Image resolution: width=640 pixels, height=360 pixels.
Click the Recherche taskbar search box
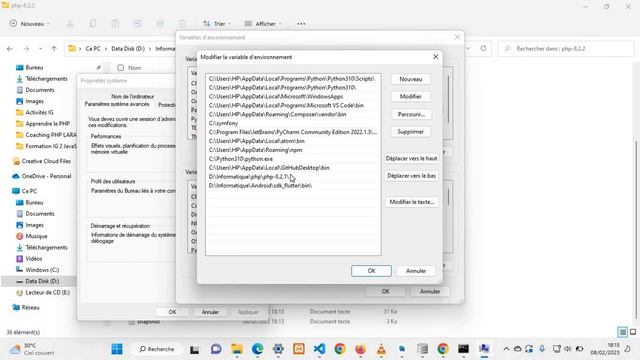point(157,349)
